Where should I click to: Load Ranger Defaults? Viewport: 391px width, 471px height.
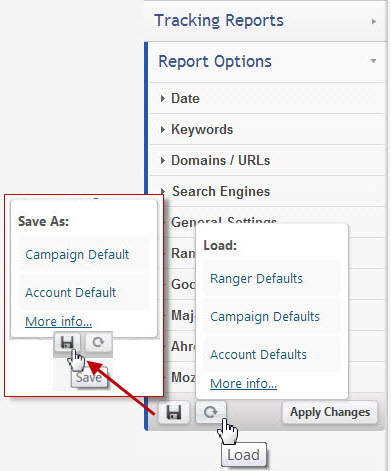coord(256,279)
